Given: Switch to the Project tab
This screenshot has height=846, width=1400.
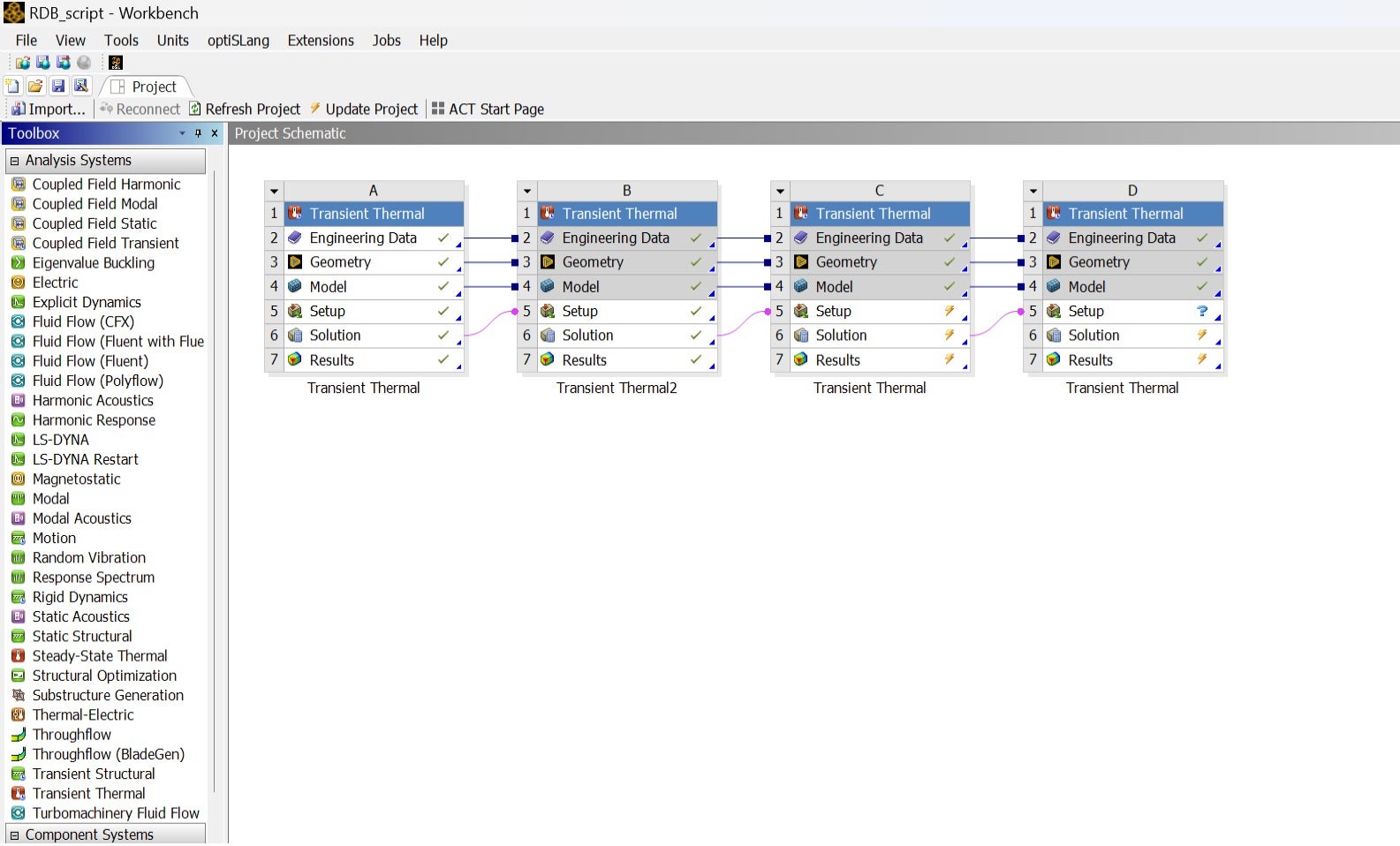Looking at the screenshot, I should 145,87.
